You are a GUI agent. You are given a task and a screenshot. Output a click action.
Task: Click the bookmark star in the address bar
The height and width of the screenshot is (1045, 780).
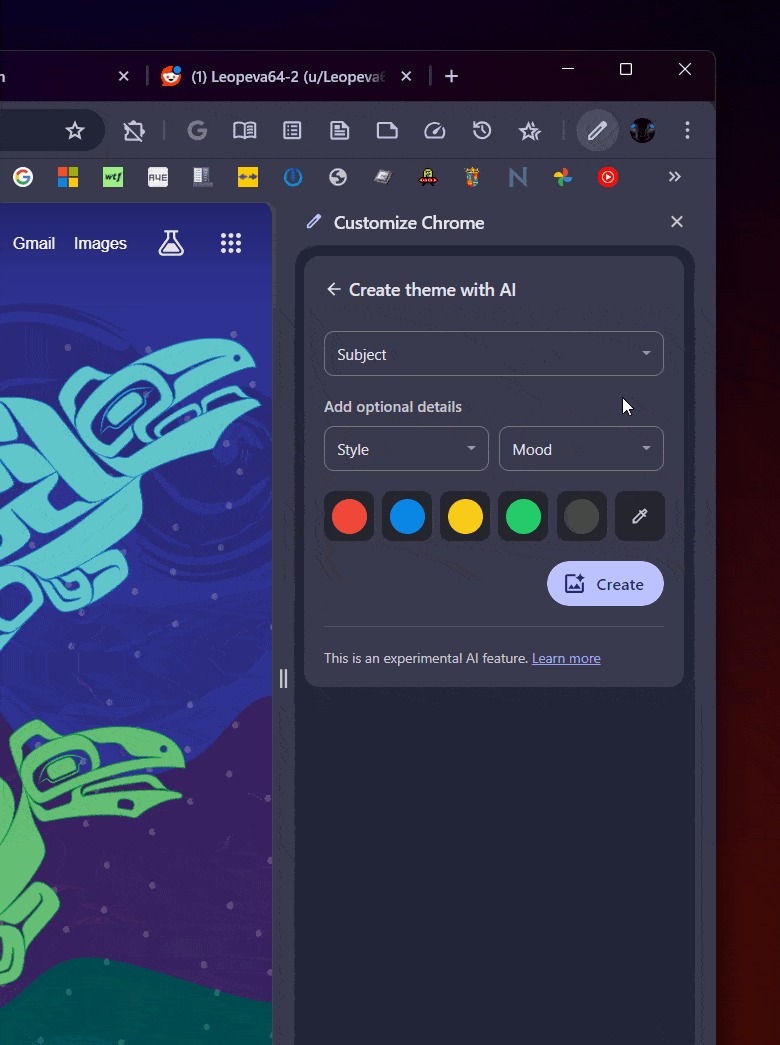(x=75, y=131)
